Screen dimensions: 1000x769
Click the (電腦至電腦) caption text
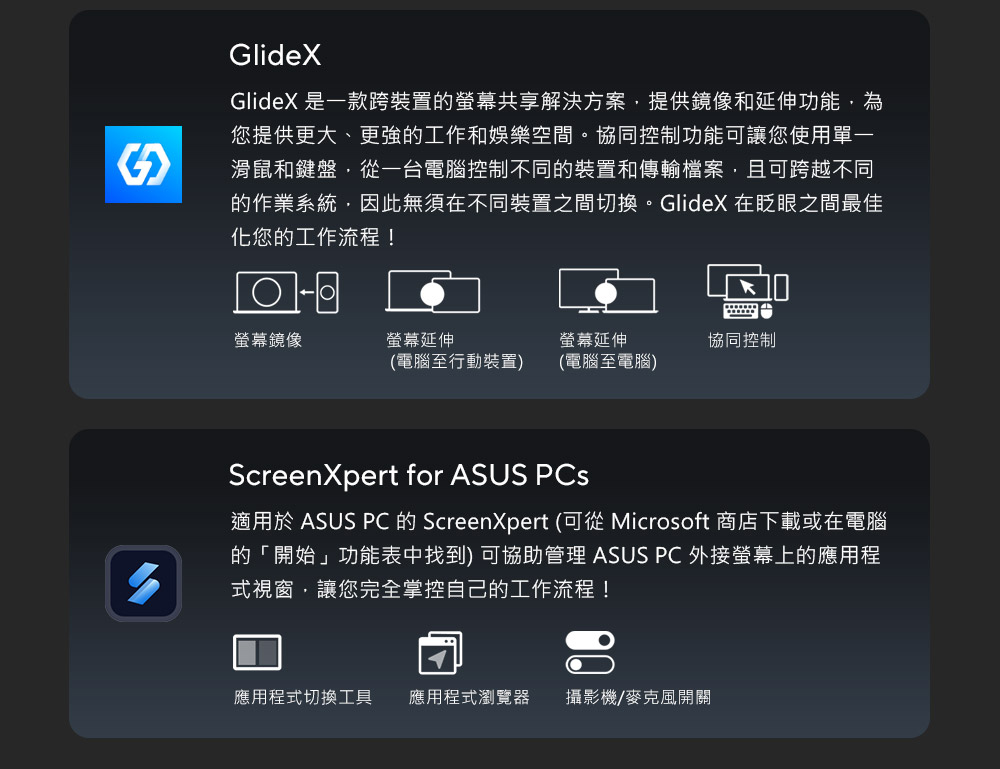point(608,362)
